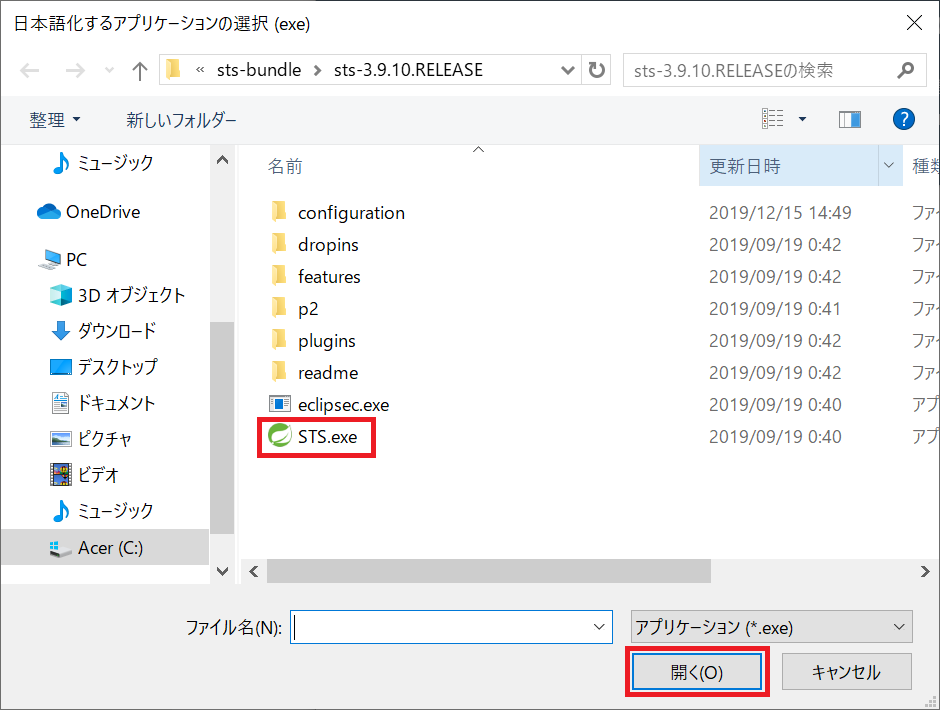The width and height of the screenshot is (940, 710).
Task: Go forward with the right arrow button
Action: click(75, 71)
